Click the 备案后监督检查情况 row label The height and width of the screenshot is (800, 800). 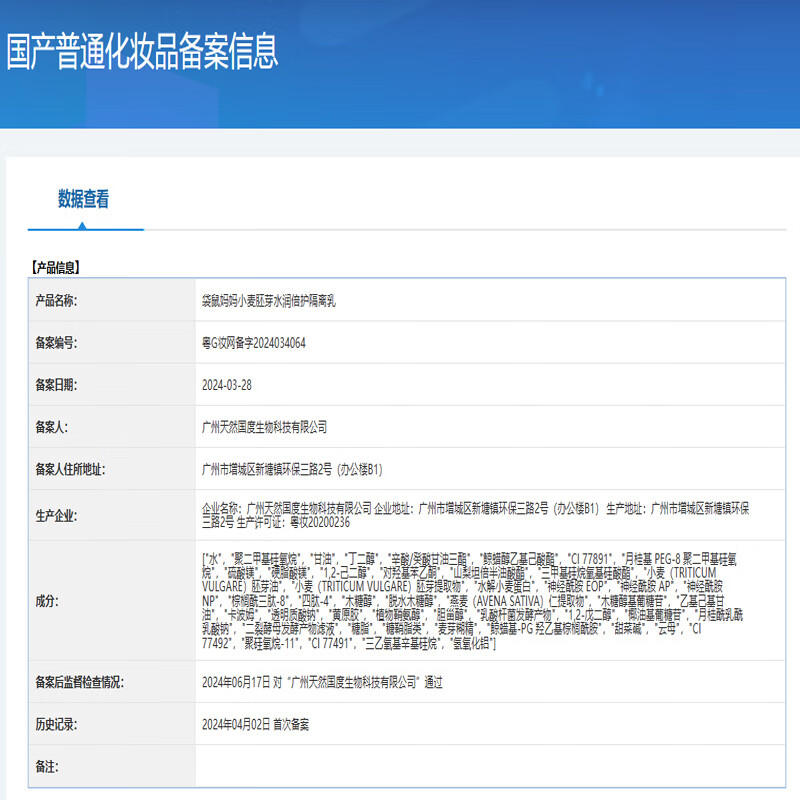(x=79, y=682)
